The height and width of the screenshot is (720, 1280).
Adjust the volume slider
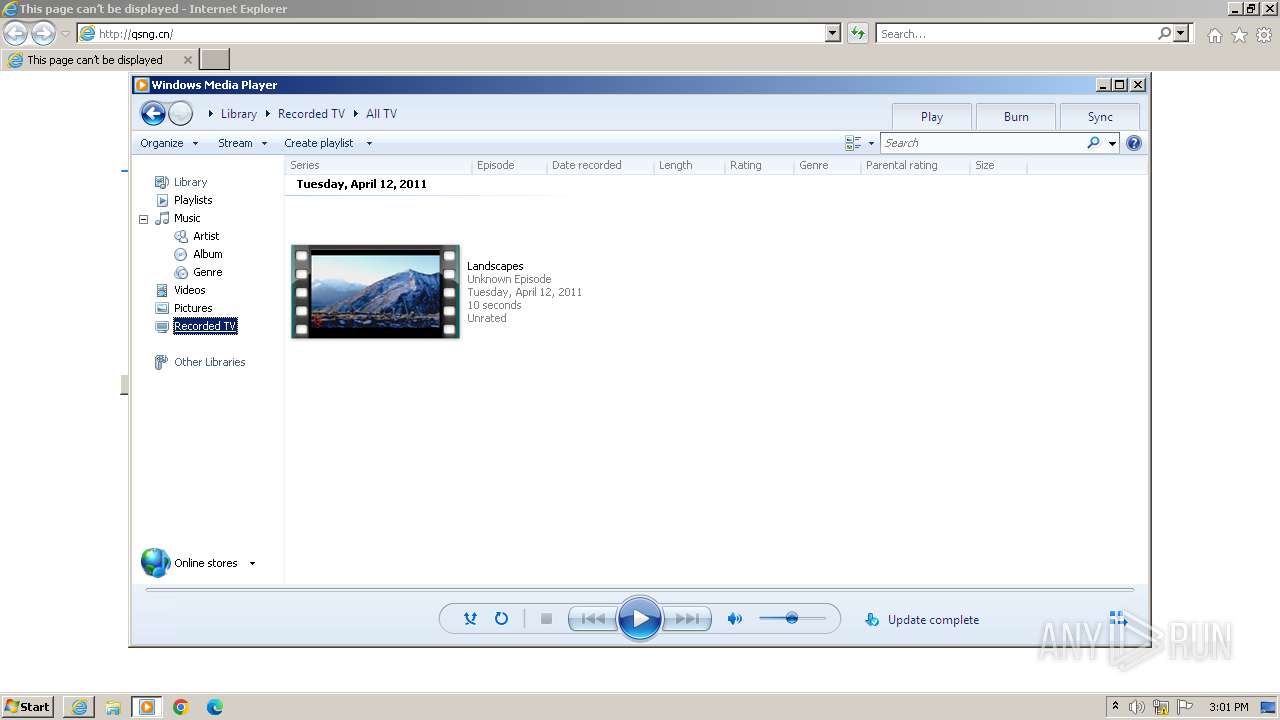pyautogui.click(x=792, y=619)
